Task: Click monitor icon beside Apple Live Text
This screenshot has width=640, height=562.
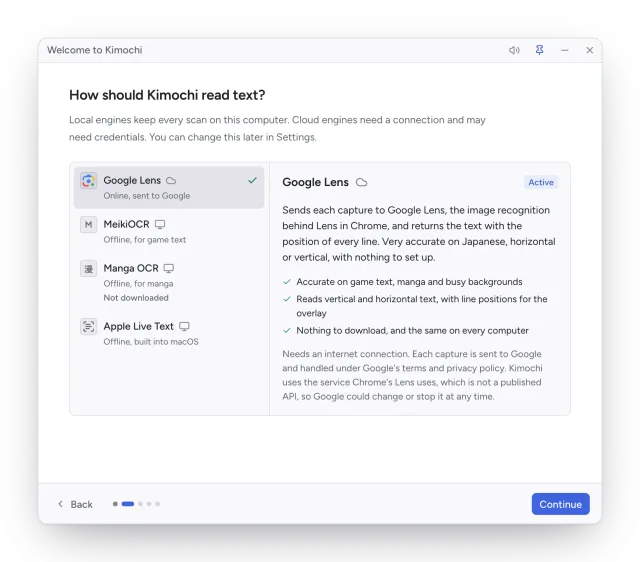Action: click(x=184, y=327)
